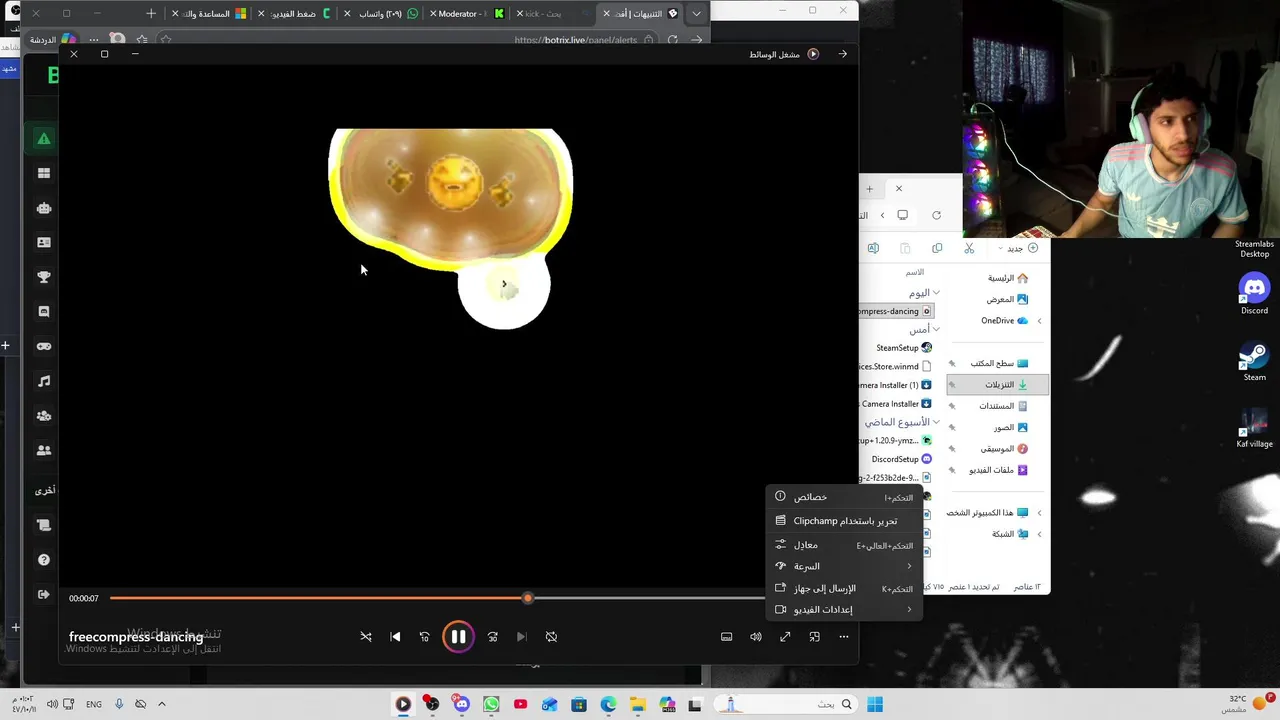Open subtitles and captions button
Screen dimensions: 1280x720
pos(727,636)
